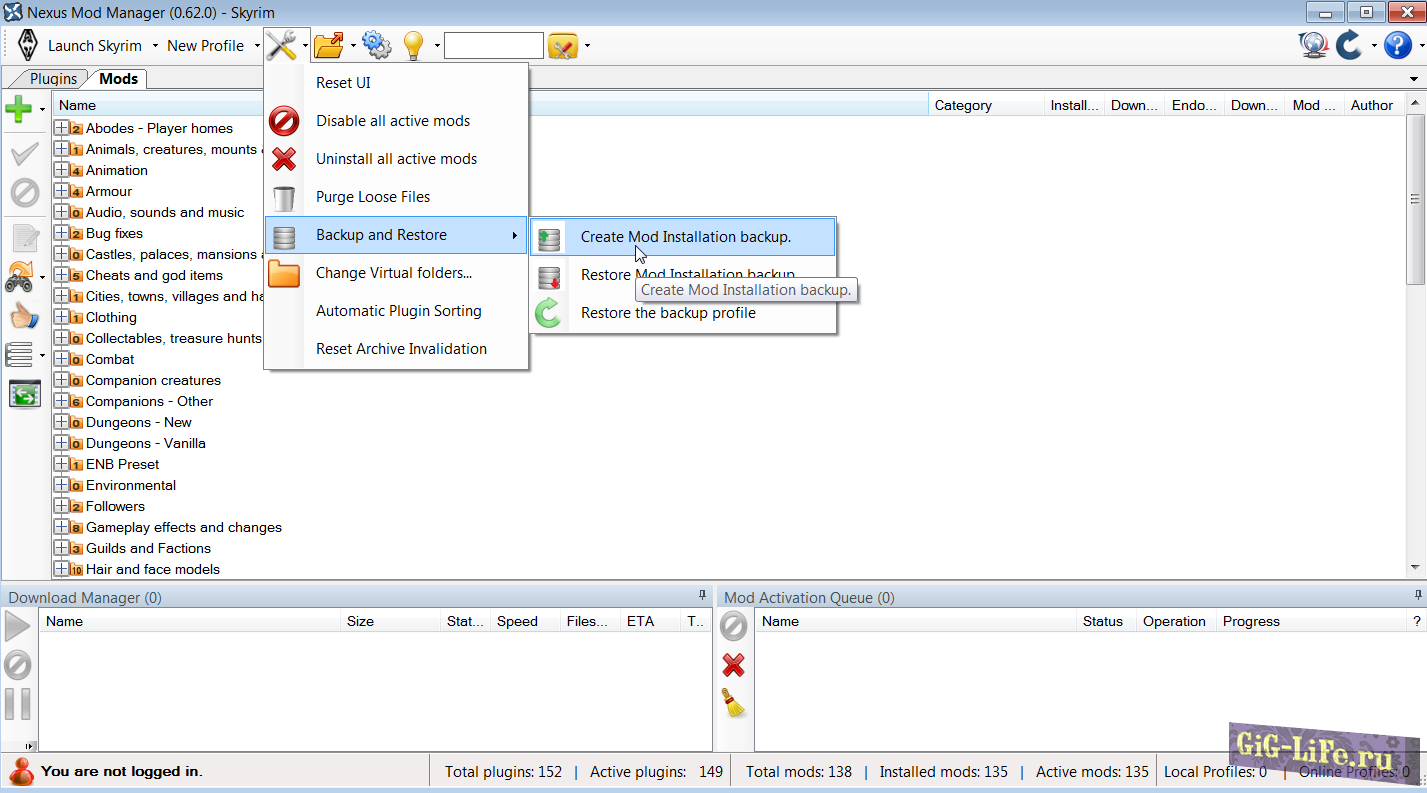Image resolution: width=1427 pixels, height=793 pixels.
Task: Expand the Abodes - Player homes category
Action: [x=61, y=128]
